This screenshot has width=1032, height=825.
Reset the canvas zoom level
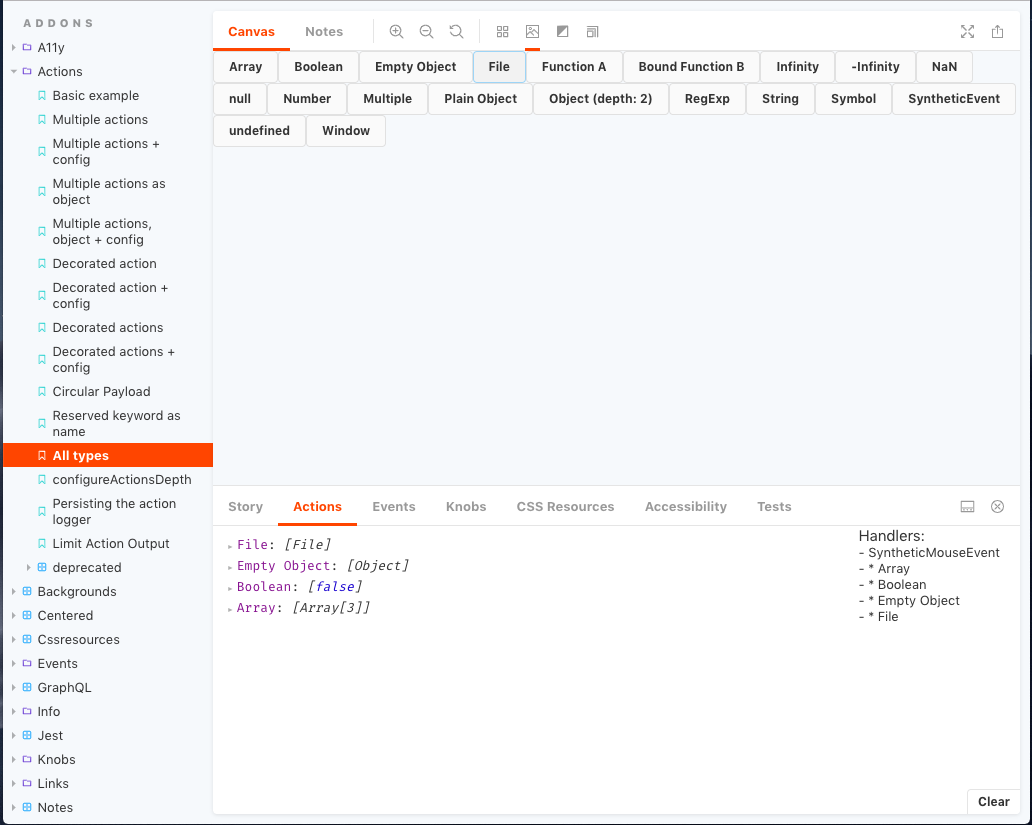pos(457,31)
